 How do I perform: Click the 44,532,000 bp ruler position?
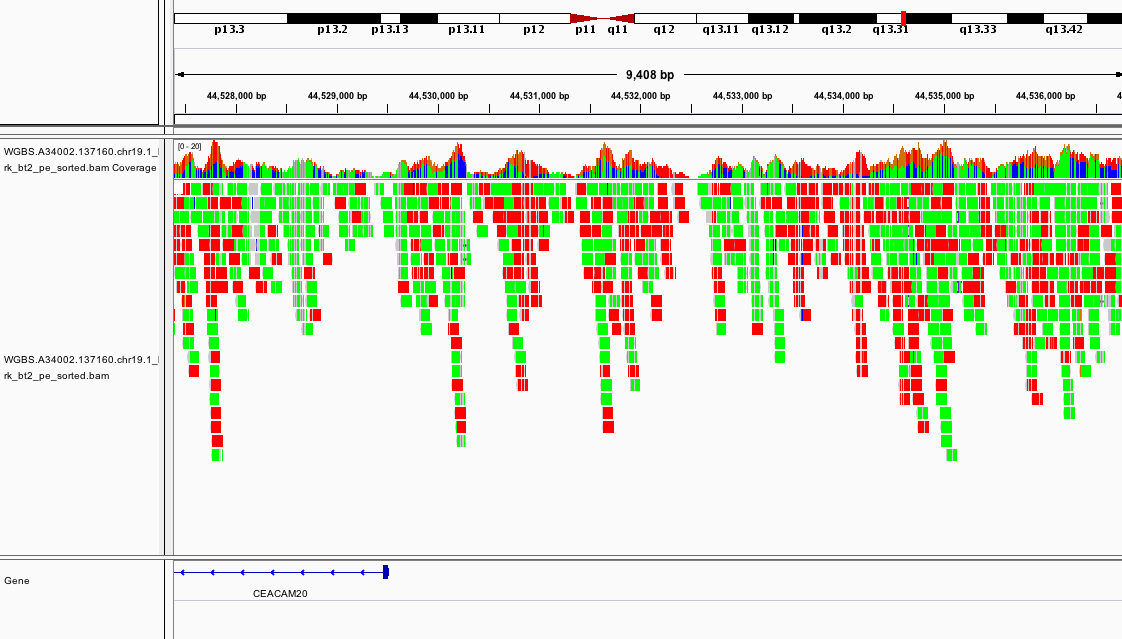641,96
